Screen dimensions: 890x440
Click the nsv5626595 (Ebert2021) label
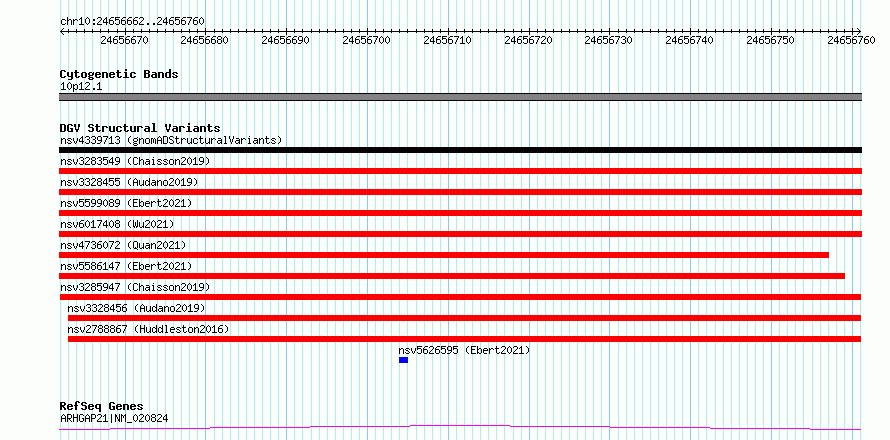click(464, 350)
